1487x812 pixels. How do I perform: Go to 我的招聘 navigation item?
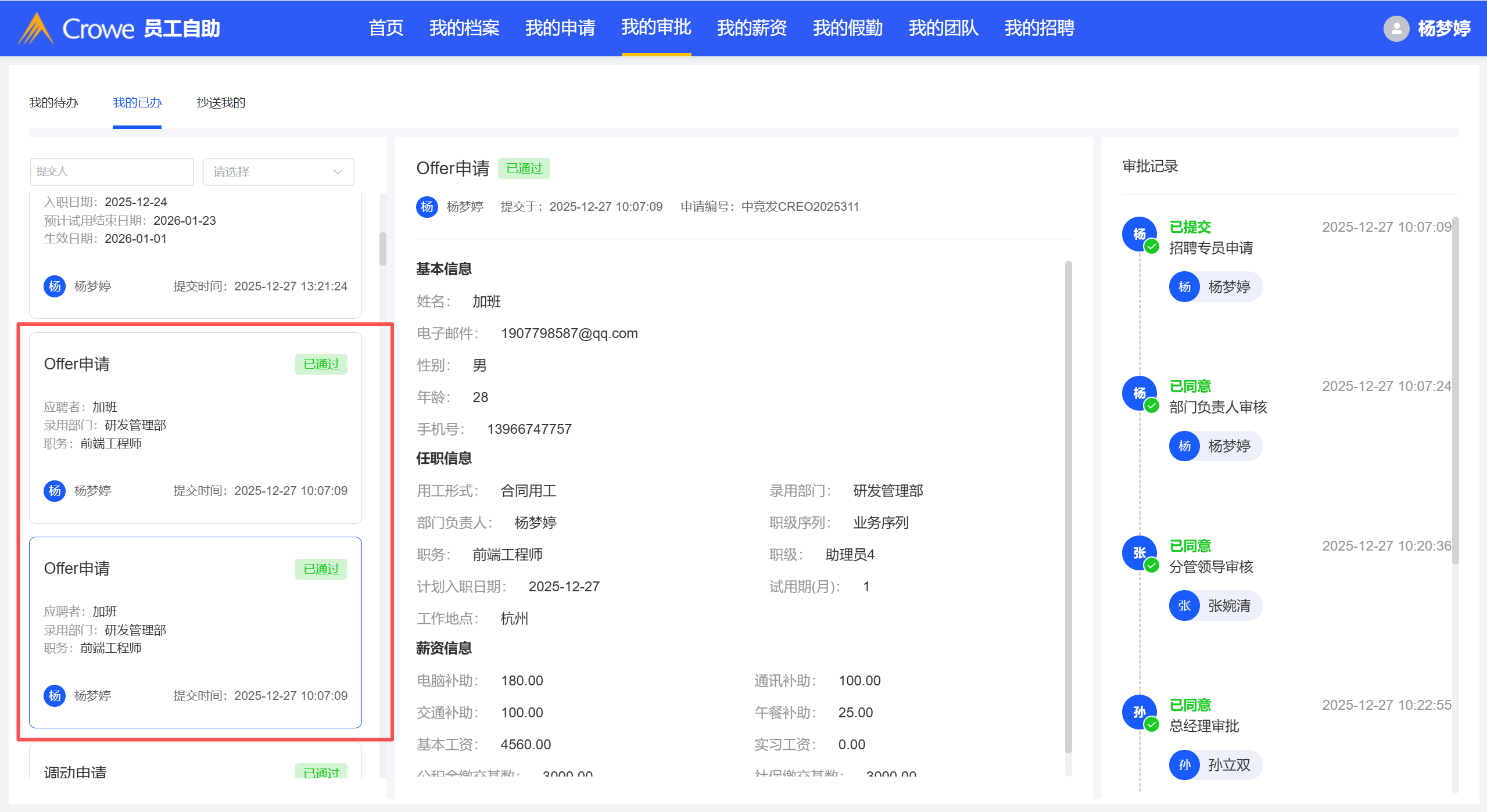1039,28
